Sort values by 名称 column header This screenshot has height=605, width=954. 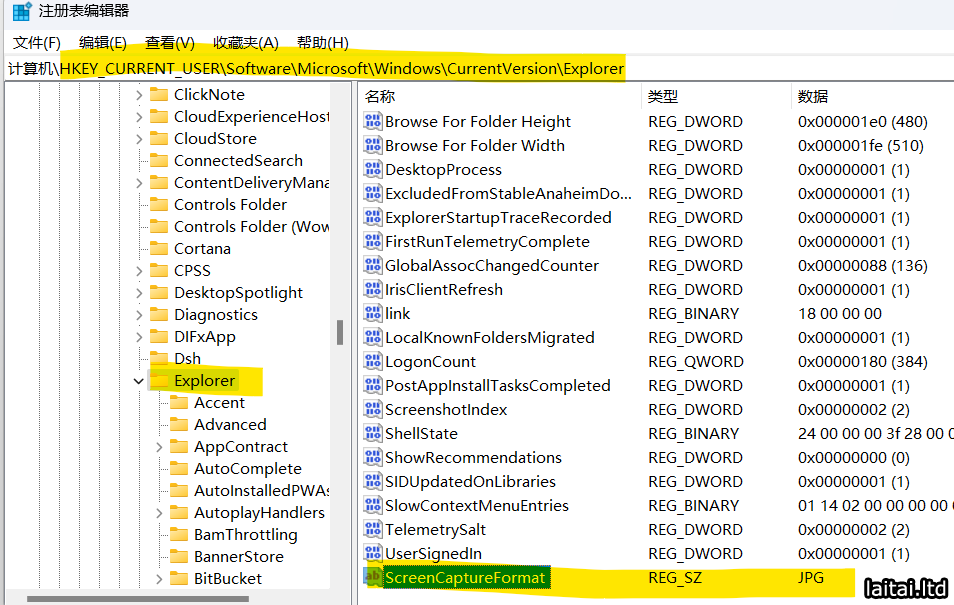pos(380,97)
